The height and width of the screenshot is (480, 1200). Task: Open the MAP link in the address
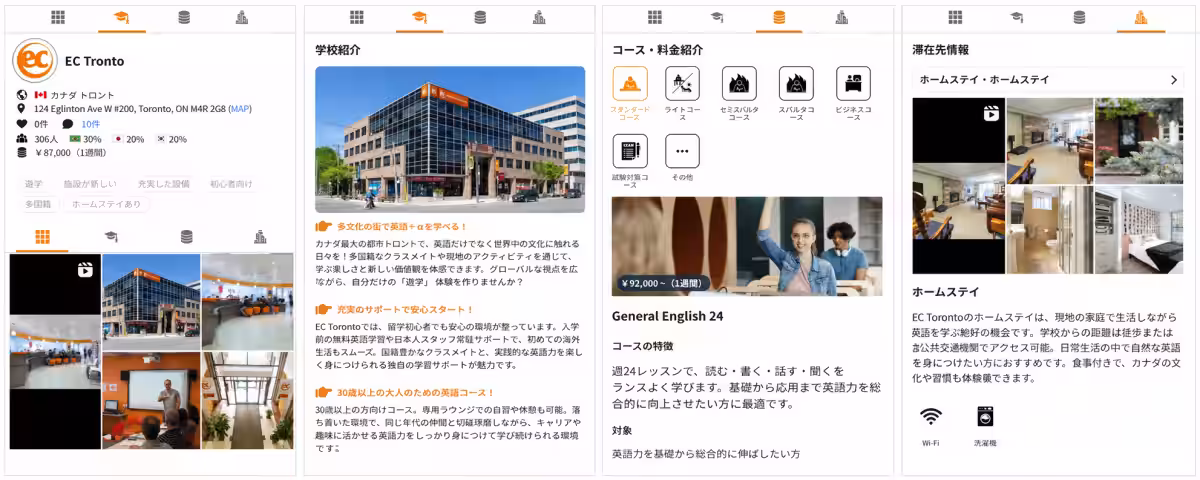pyautogui.click(x=240, y=108)
